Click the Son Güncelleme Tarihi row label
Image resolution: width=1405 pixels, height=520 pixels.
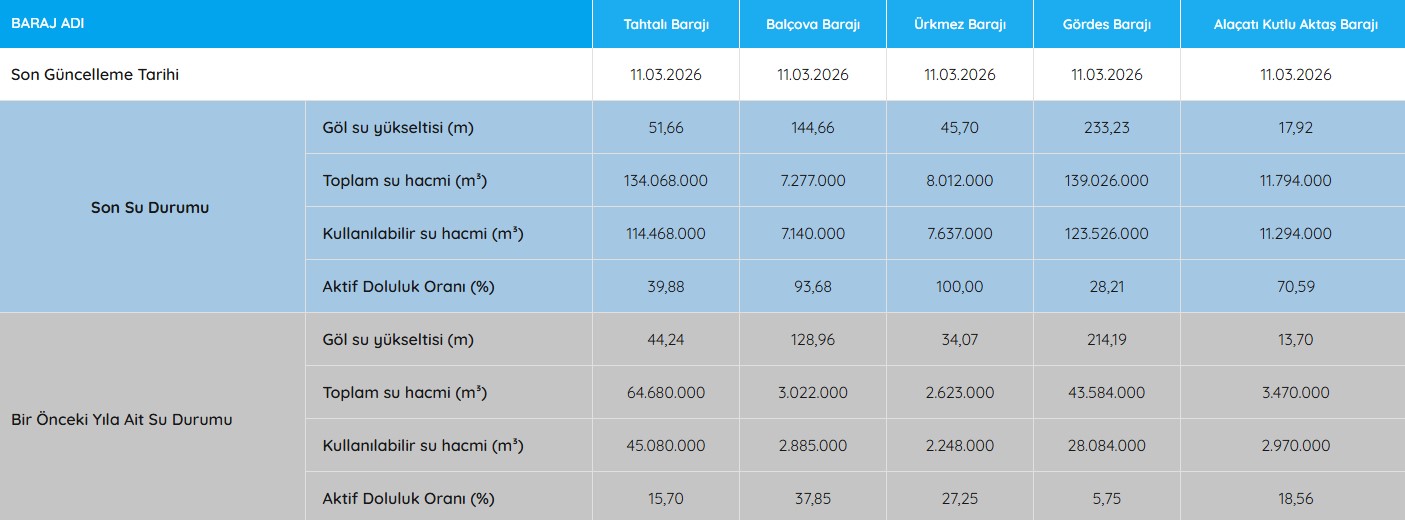click(95, 75)
